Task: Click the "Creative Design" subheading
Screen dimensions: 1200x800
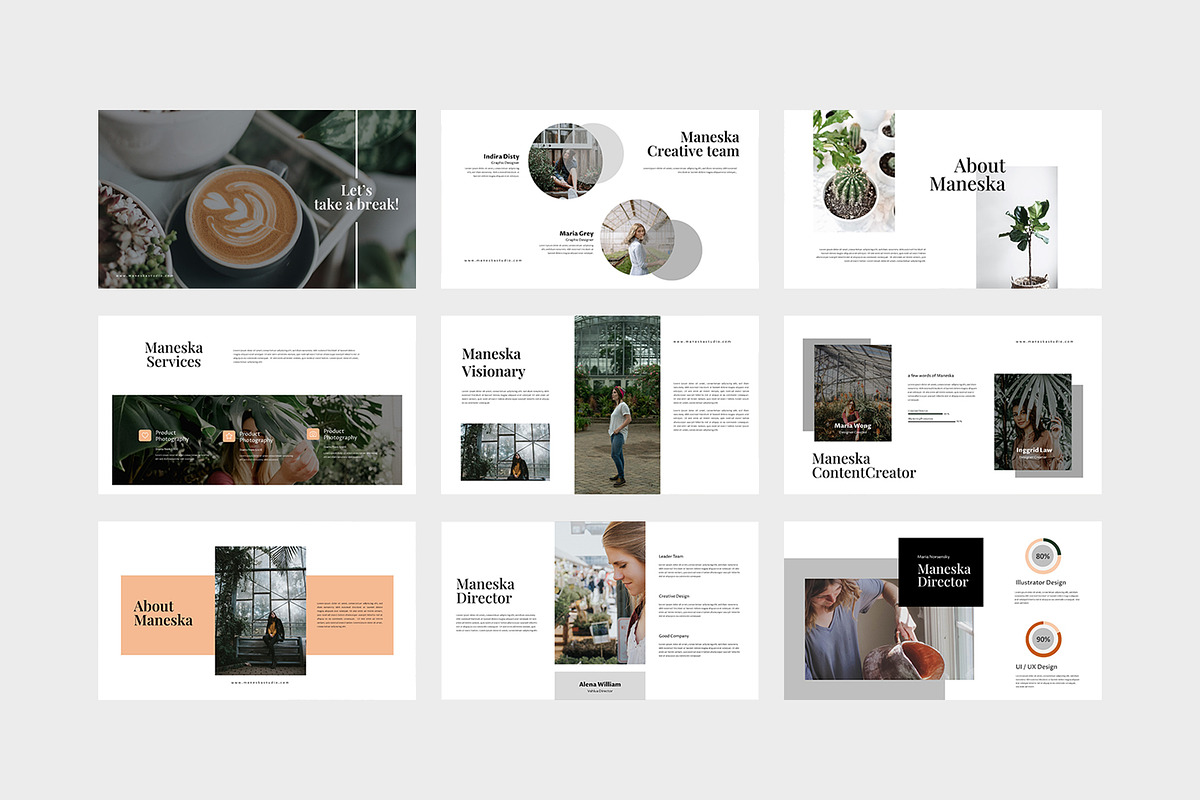Action: pos(674,596)
